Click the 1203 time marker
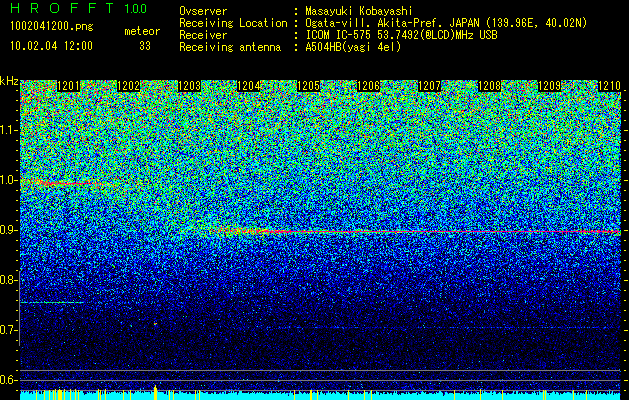 pyautogui.click(x=189, y=86)
